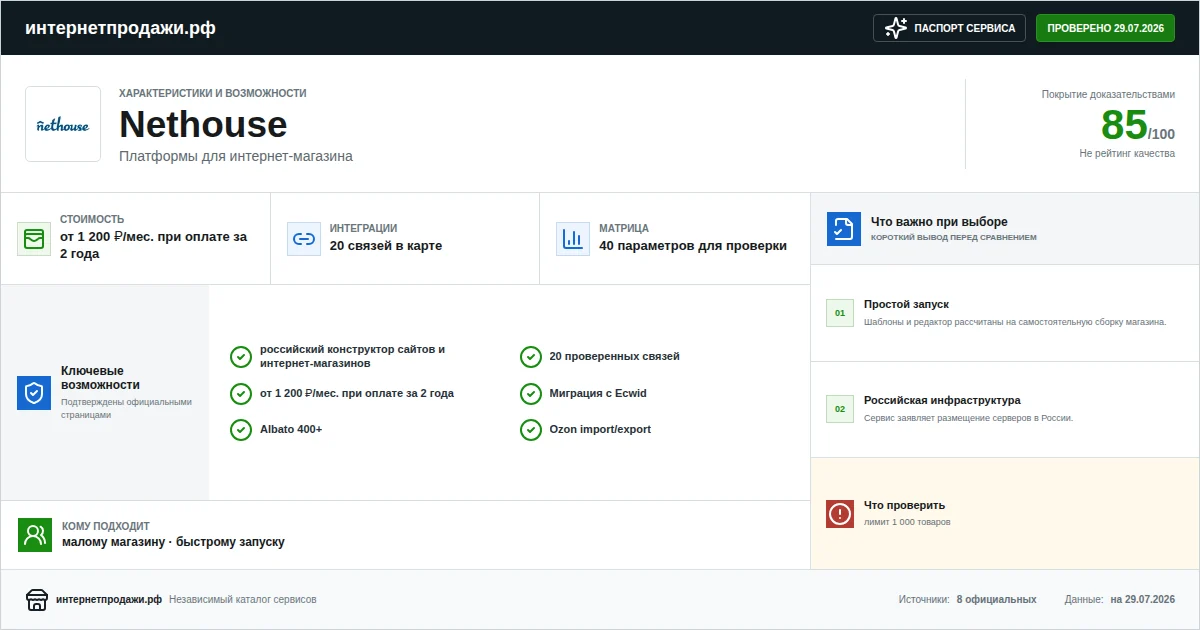
Task: Click 8 официальных sources text
Action: tap(996, 600)
